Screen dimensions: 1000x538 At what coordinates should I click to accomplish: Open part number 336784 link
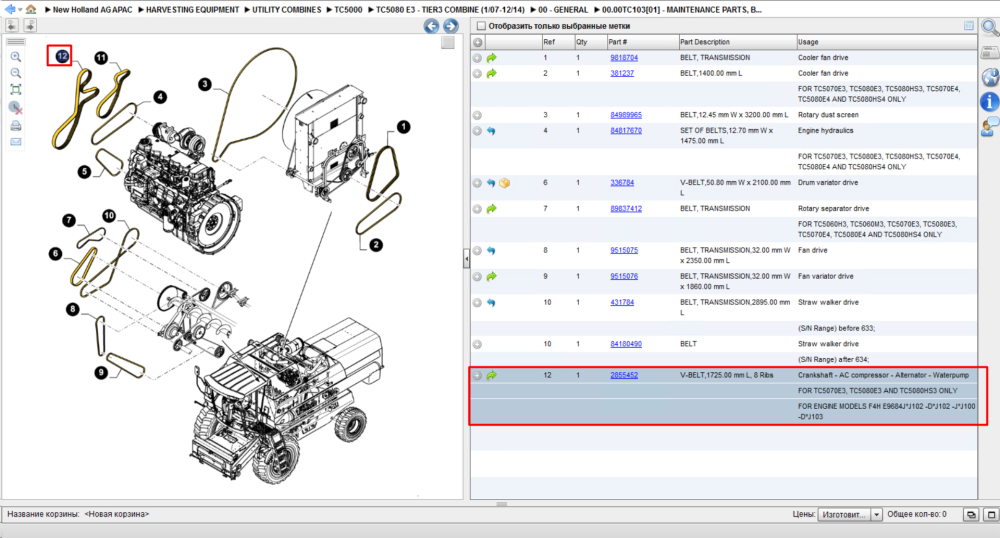pos(622,183)
